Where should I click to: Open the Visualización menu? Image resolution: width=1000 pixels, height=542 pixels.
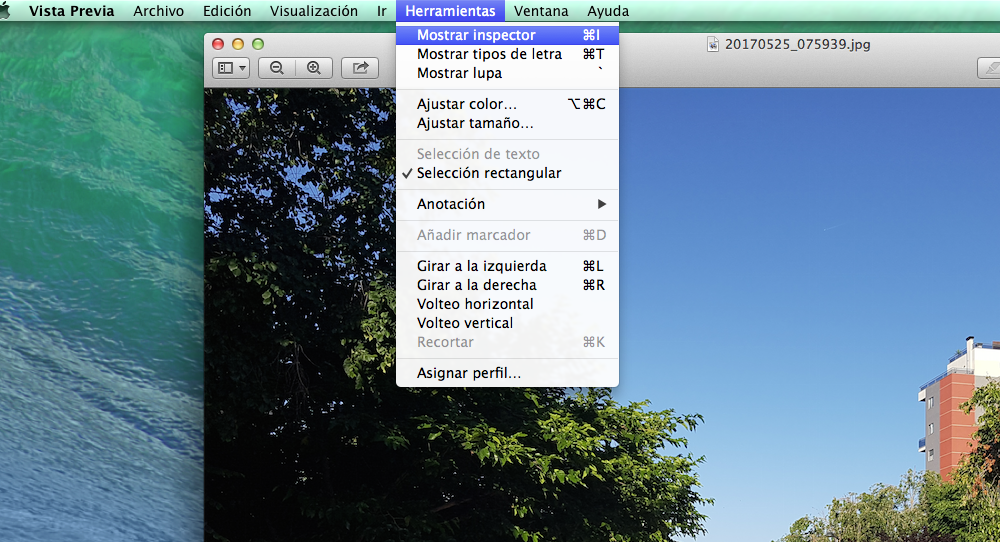pyautogui.click(x=314, y=11)
